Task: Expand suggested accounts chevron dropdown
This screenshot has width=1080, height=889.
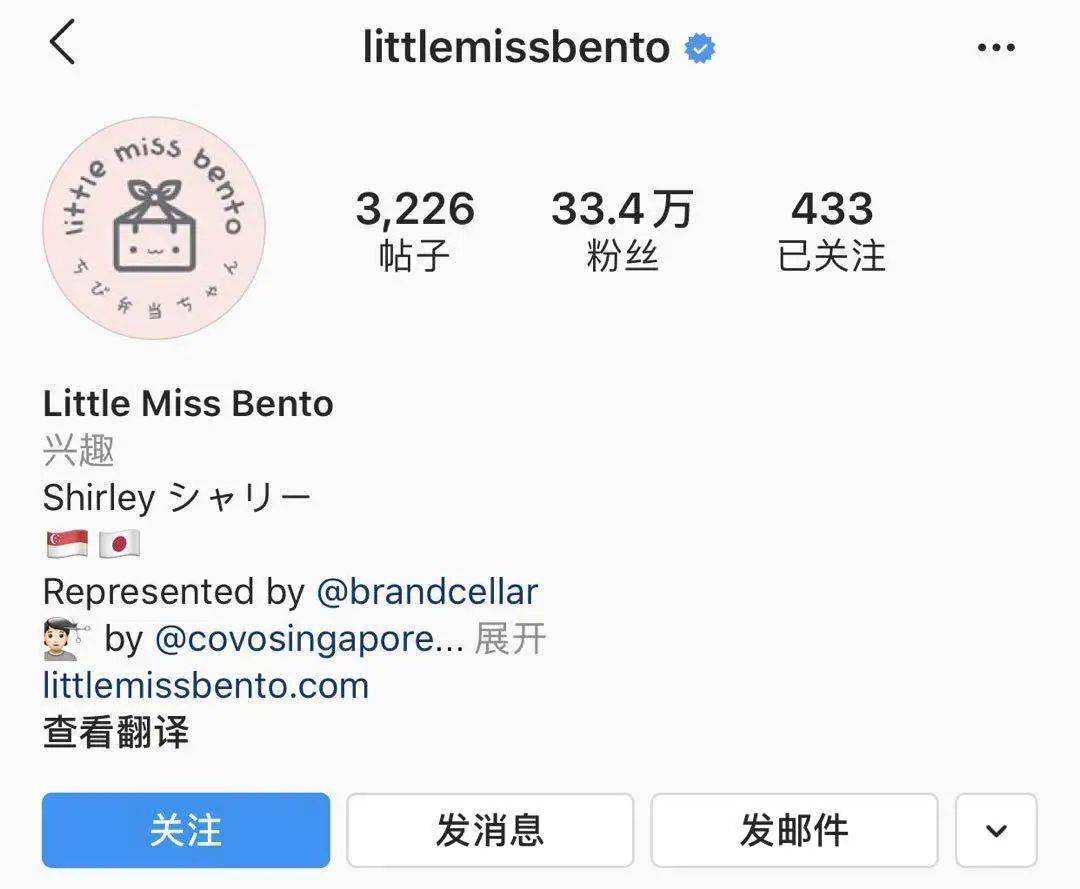Action: point(996,830)
